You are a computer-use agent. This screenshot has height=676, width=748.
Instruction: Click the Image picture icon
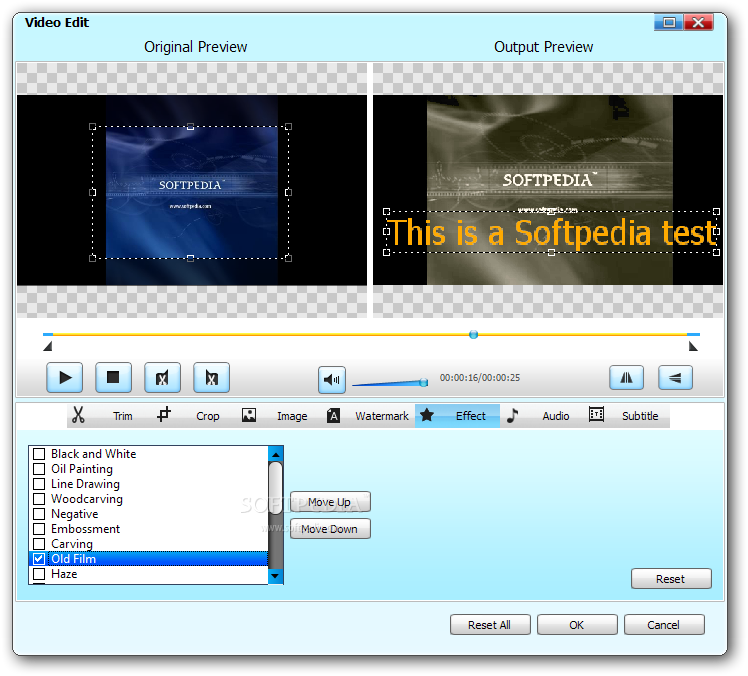(249, 415)
